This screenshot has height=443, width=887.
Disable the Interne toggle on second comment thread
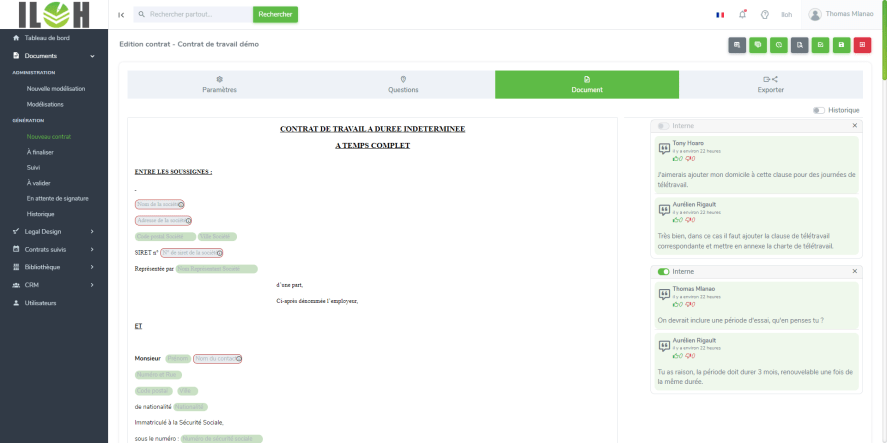[663, 271]
